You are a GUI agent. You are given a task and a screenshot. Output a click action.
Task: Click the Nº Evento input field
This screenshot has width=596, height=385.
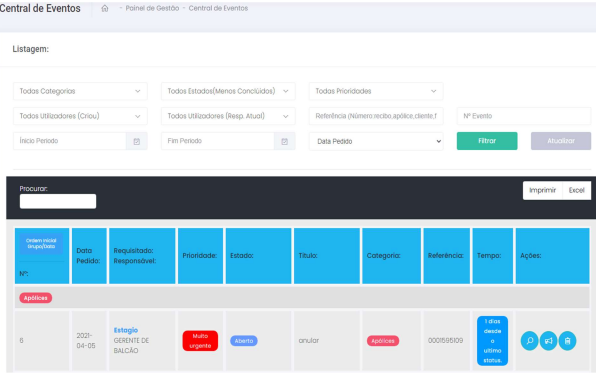tap(524, 116)
